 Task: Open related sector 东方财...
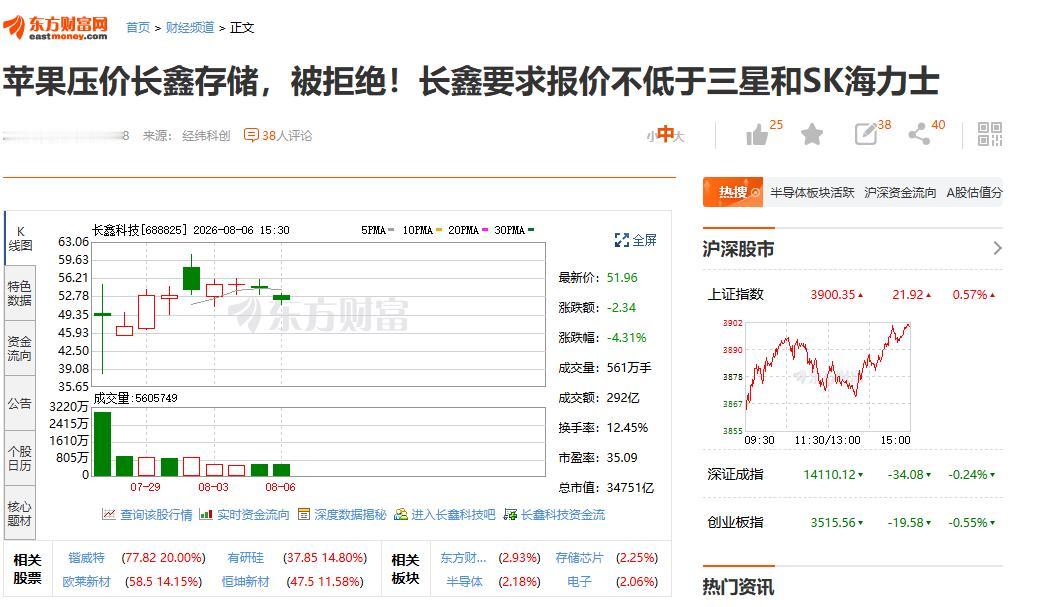tap(463, 558)
